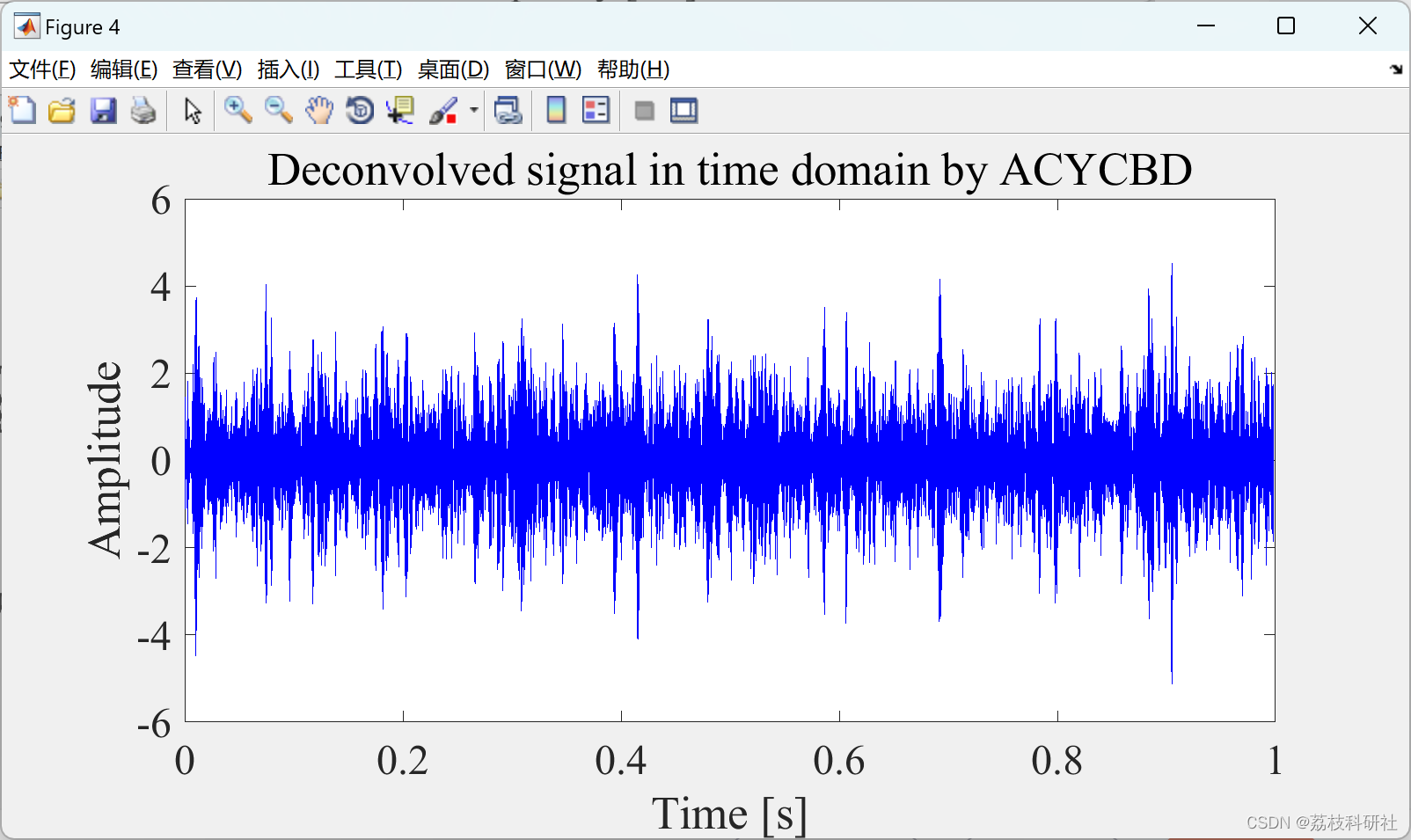Open file with folder icon
The height and width of the screenshot is (840, 1411).
pos(62,111)
